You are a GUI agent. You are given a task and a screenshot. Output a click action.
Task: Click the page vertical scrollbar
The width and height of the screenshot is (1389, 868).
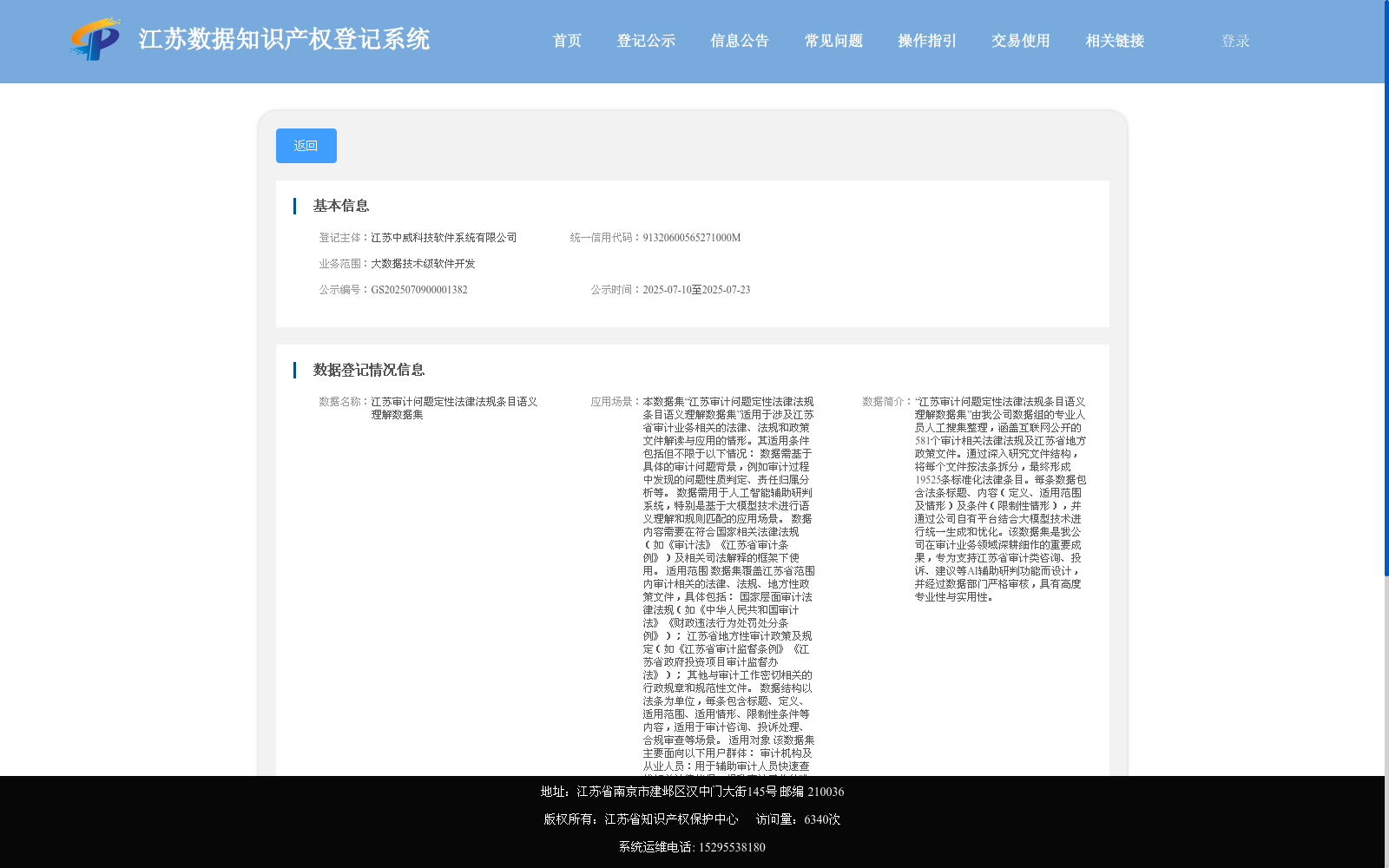click(x=1386, y=288)
